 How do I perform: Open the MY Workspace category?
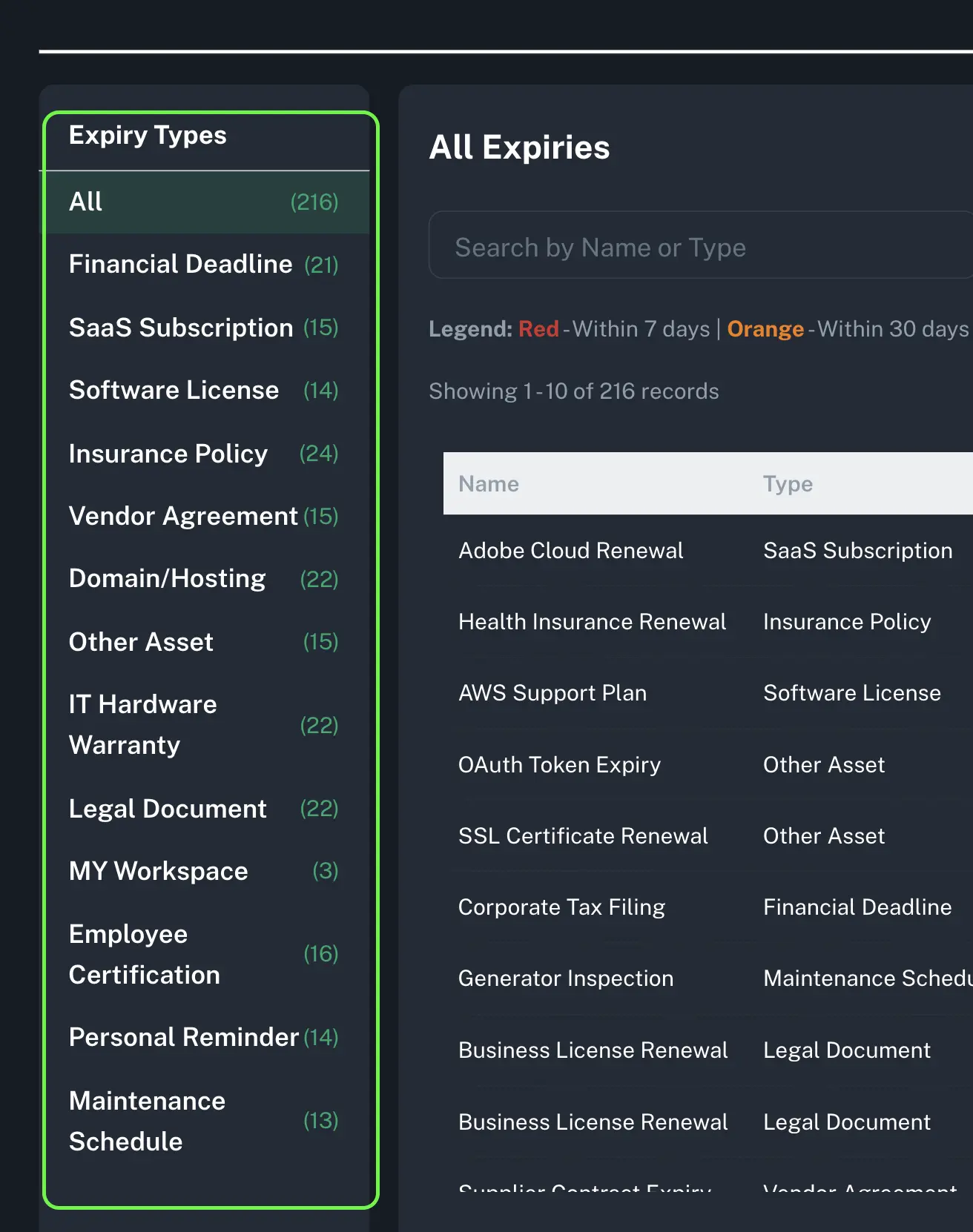coord(204,871)
